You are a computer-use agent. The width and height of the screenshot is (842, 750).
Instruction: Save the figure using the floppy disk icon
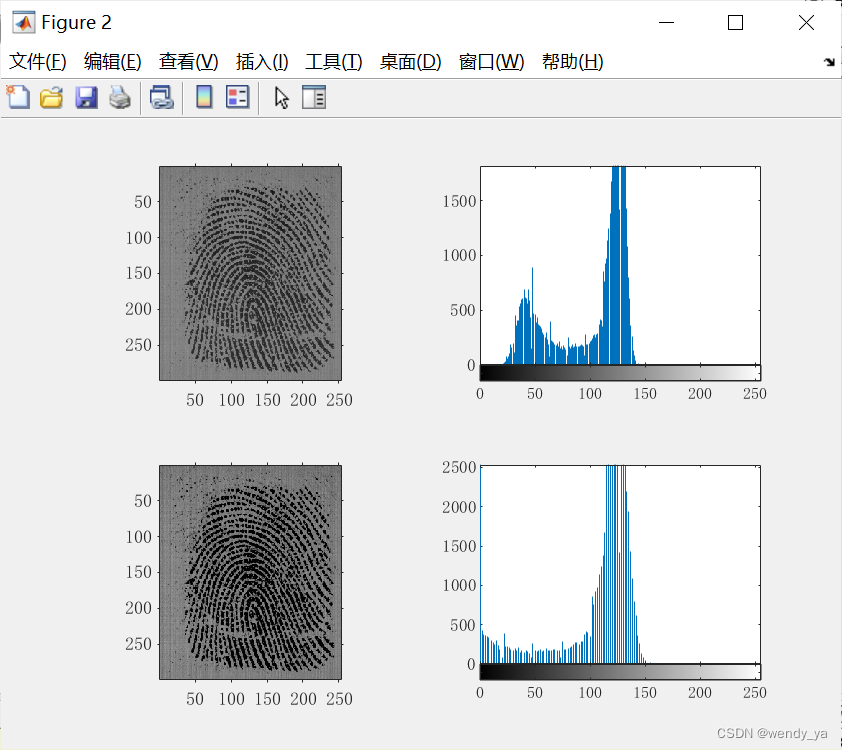[86, 98]
